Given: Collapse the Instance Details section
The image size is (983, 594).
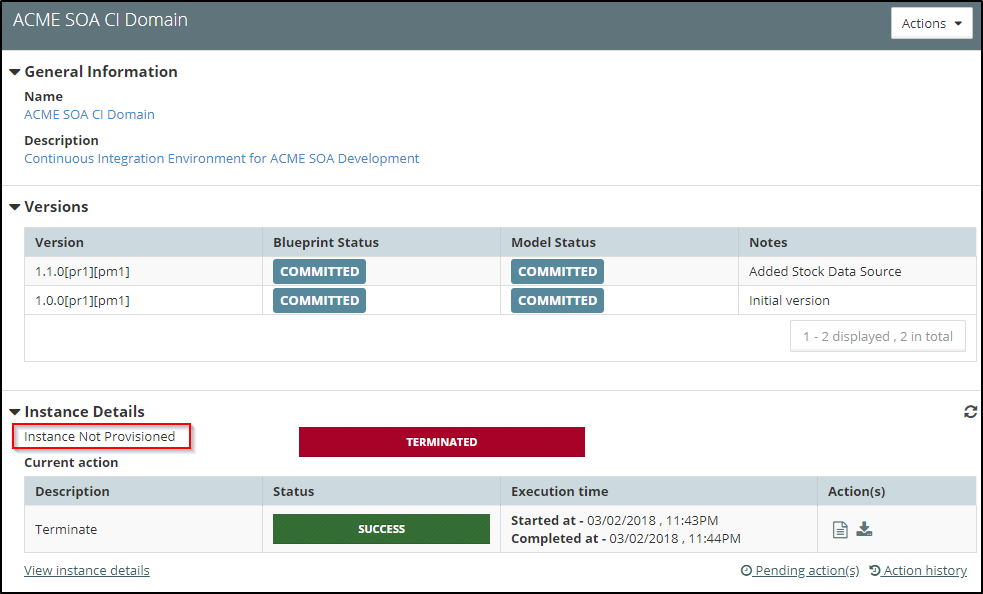Looking at the screenshot, I should pos(15,412).
